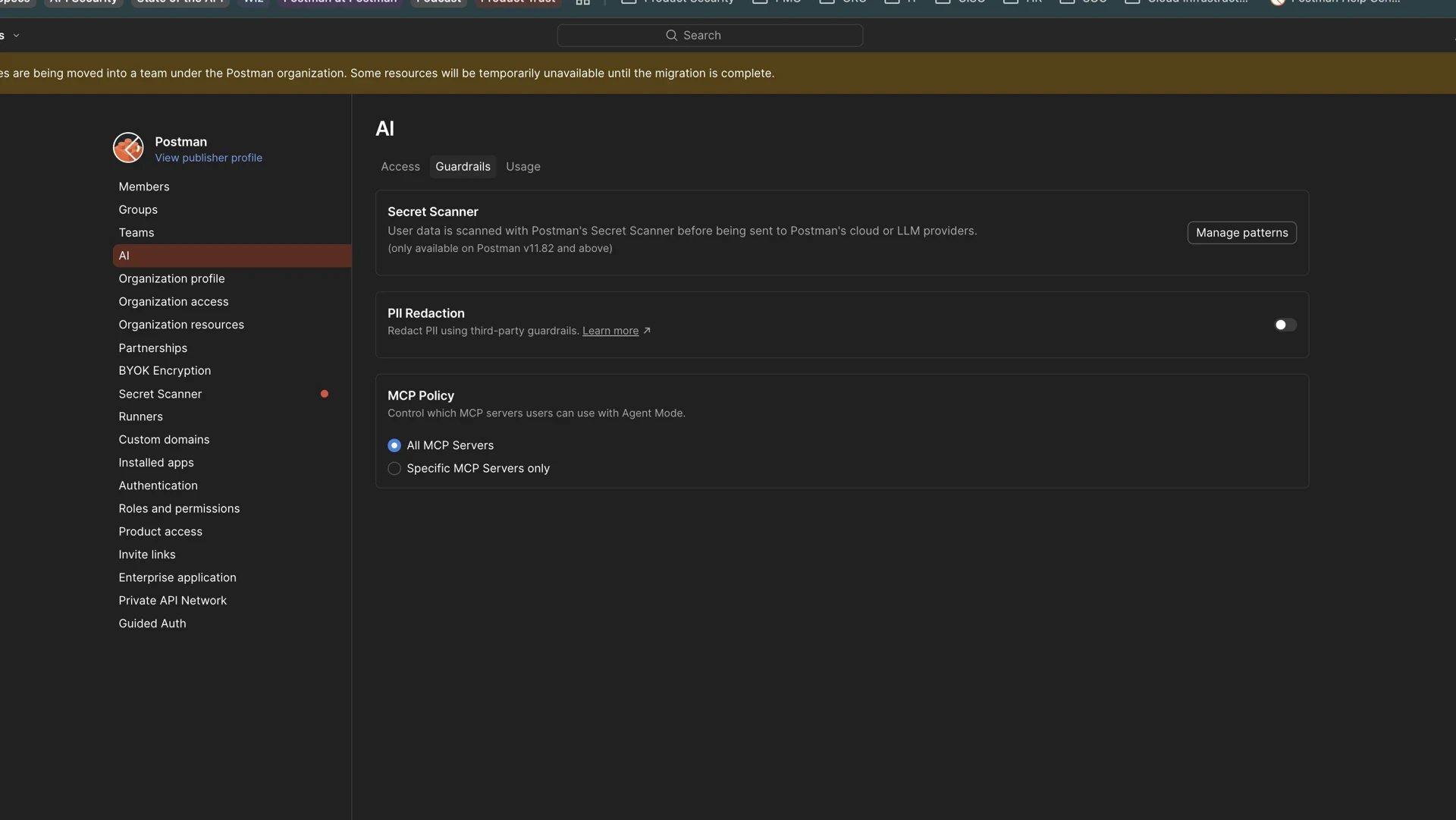Click the Manage patterns button
1456x820 pixels.
click(1241, 233)
